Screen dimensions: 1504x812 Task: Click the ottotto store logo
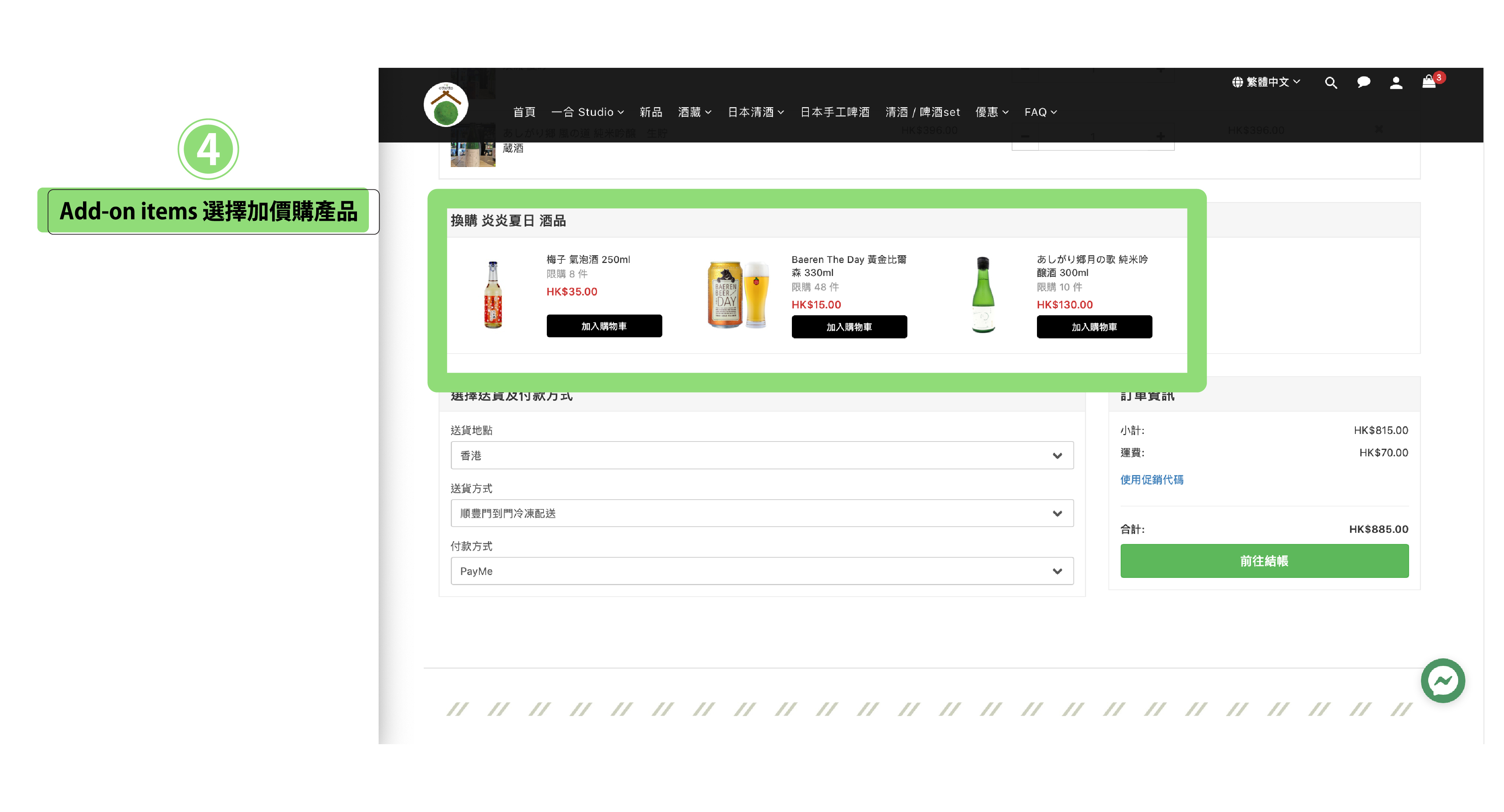point(446,105)
